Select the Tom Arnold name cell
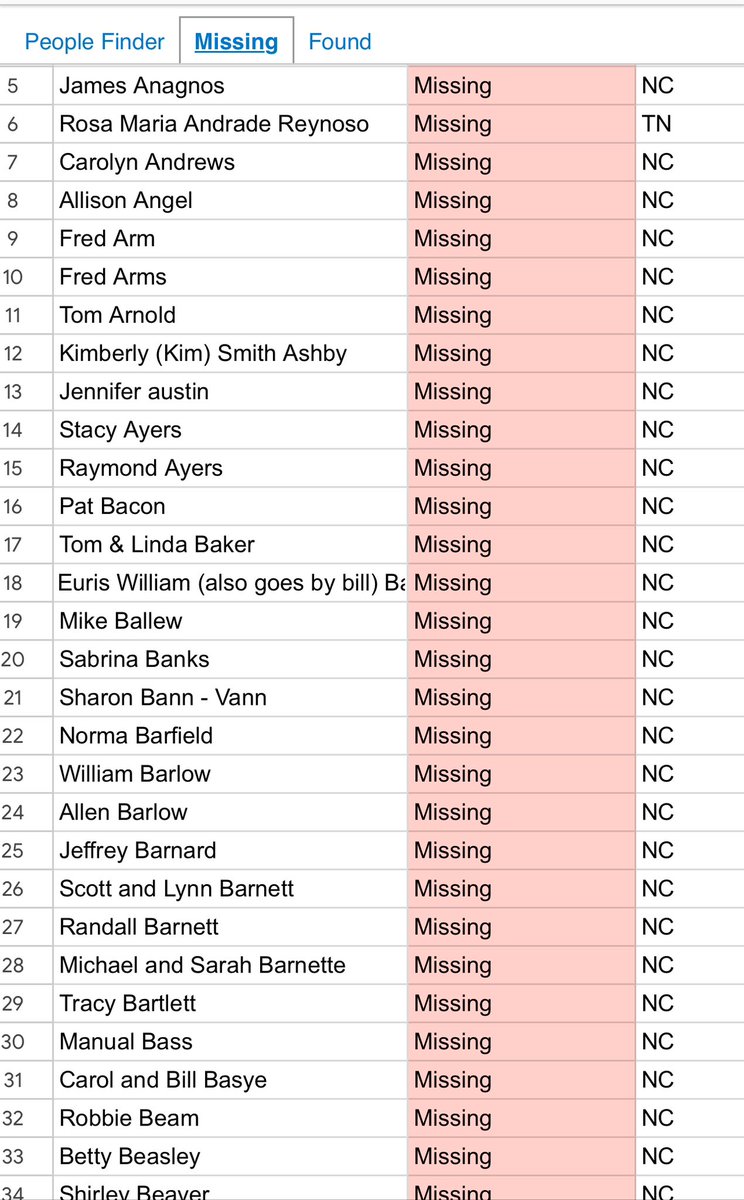This screenshot has width=744, height=1200. pyautogui.click(x=117, y=315)
